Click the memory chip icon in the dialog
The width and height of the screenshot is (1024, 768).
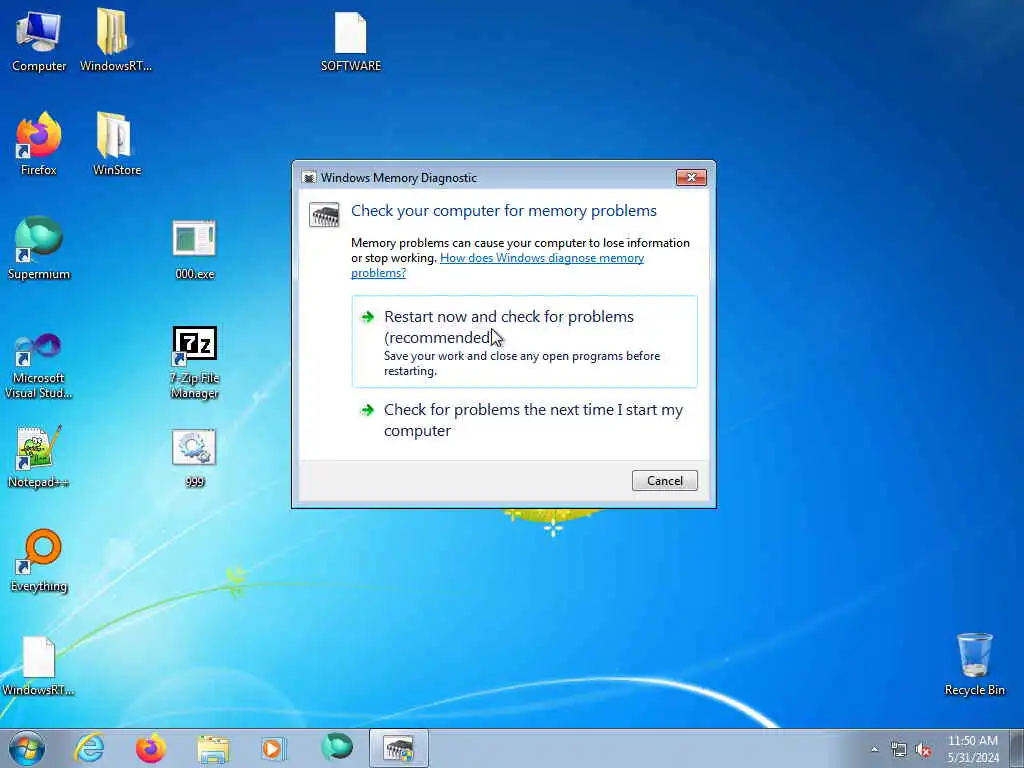click(x=325, y=215)
